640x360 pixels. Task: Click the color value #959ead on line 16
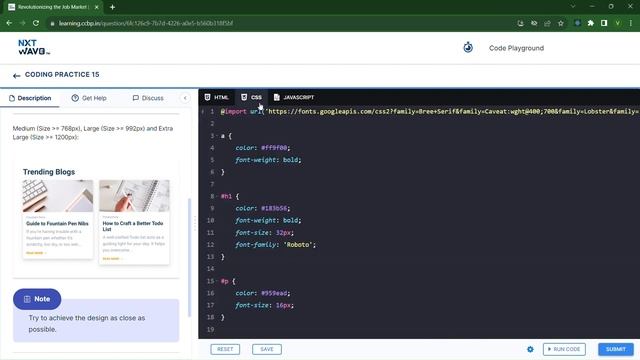click(x=275, y=293)
